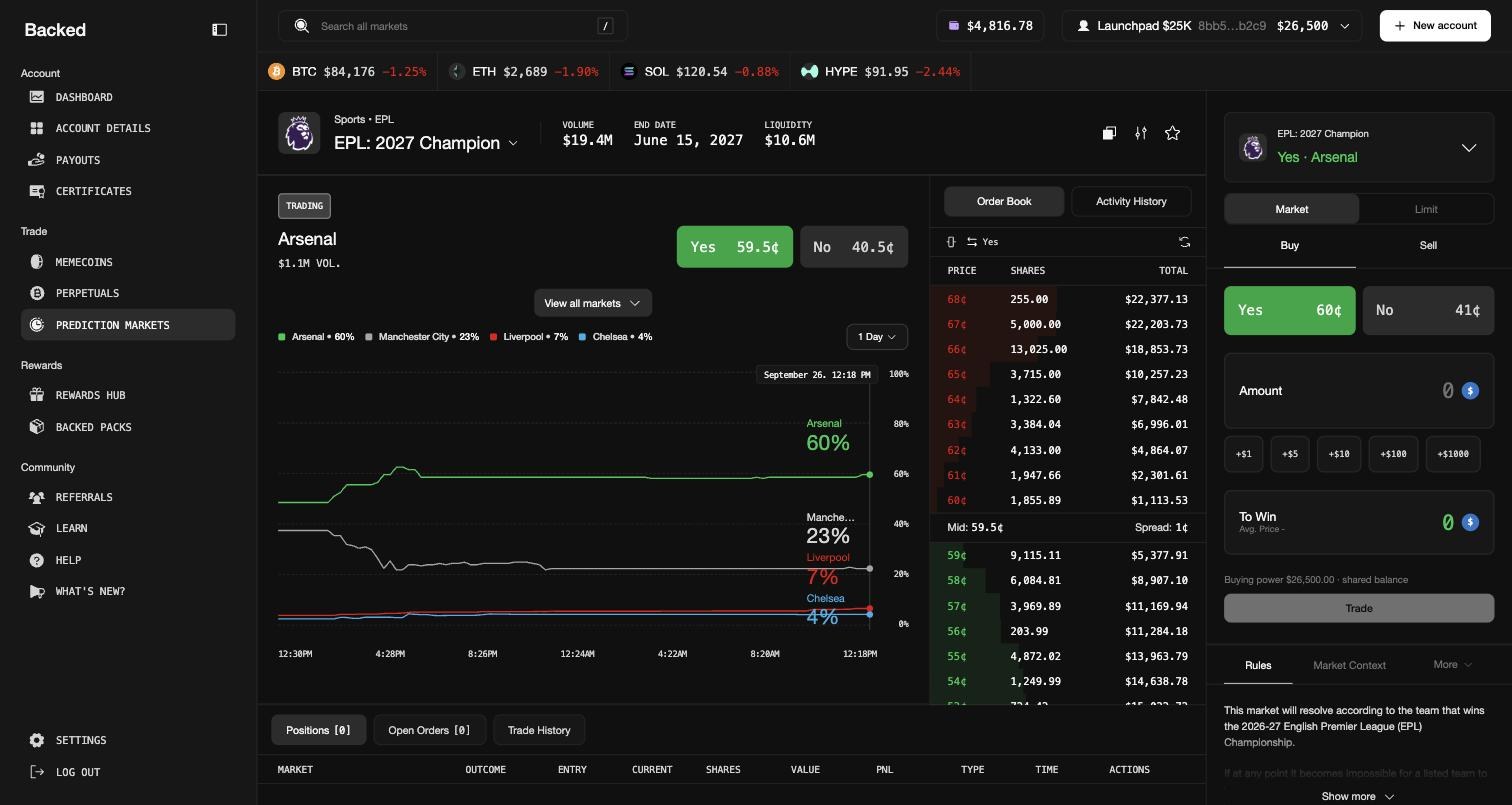1512x805 pixels.
Task: Click the ETH ticker
Action: (524, 72)
